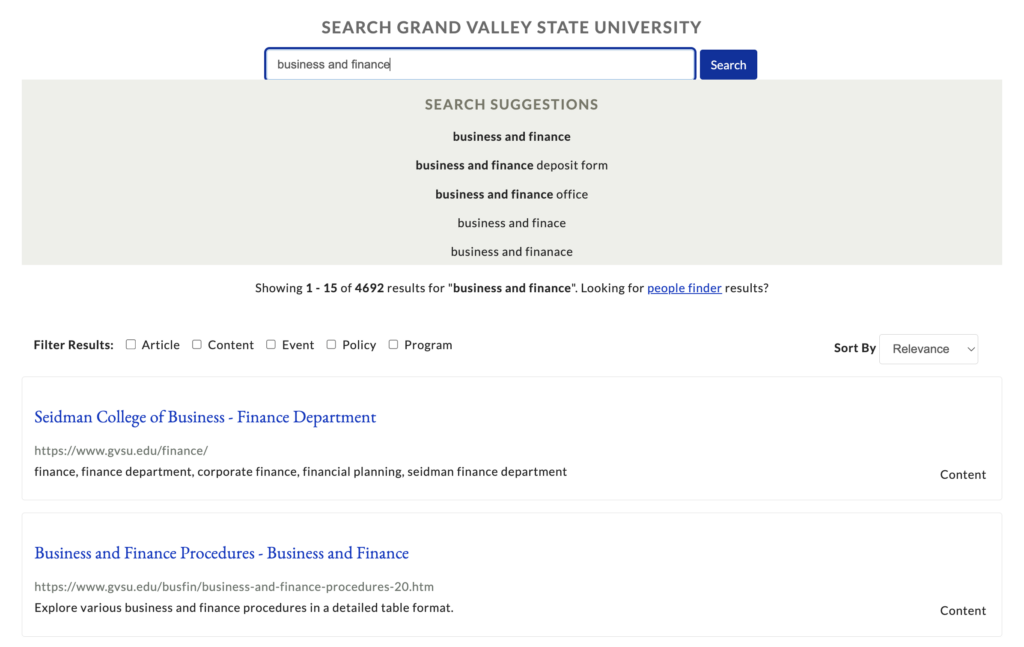Viewport: 1024px width, 647px height.
Task: Click the business-and-finance-procedures-20.htm URL text
Action: point(234,587)
